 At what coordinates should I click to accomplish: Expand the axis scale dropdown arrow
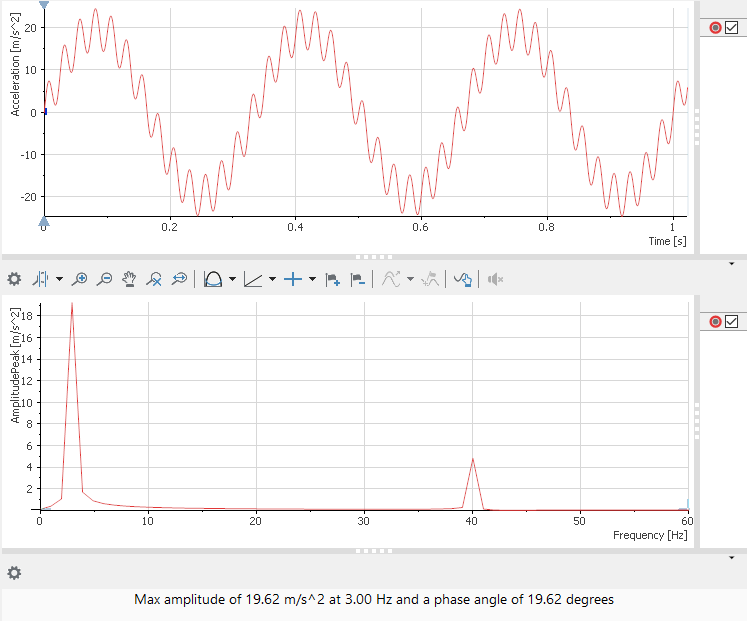click(272, 279)
